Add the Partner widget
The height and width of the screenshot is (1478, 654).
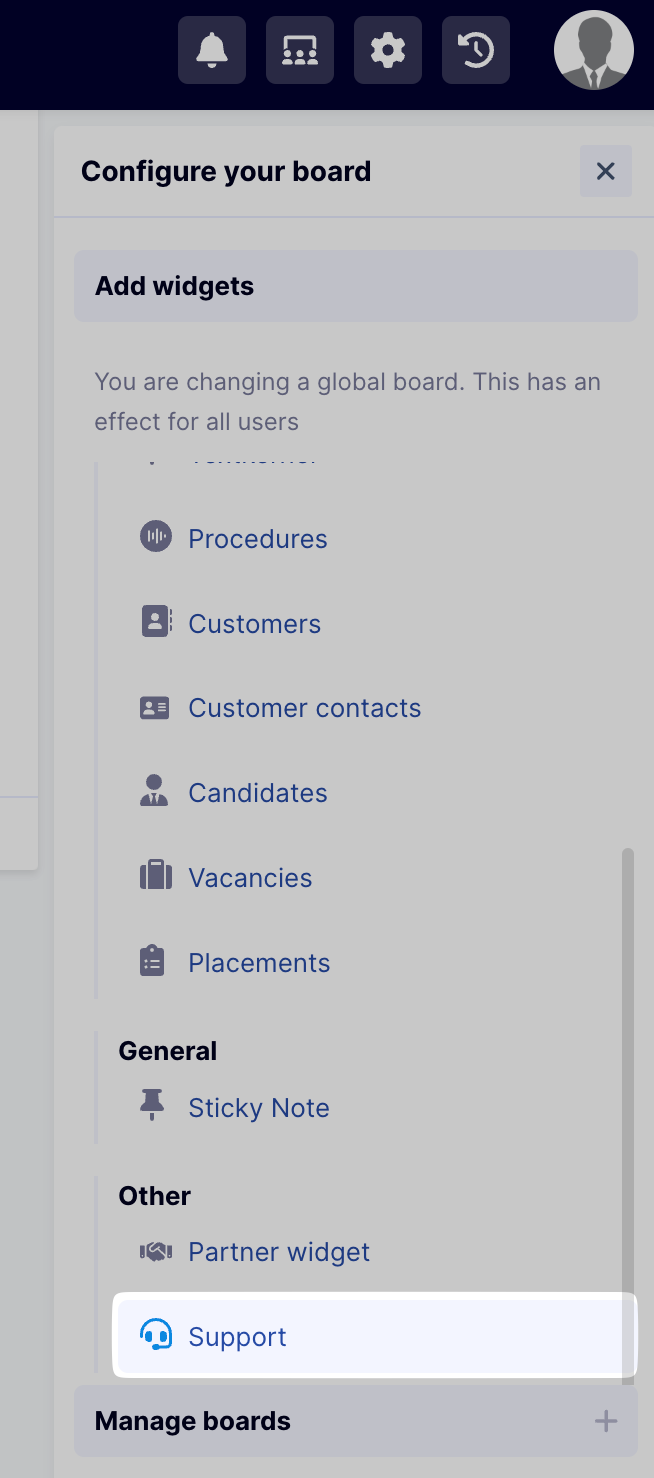[x=279, y=1252]
